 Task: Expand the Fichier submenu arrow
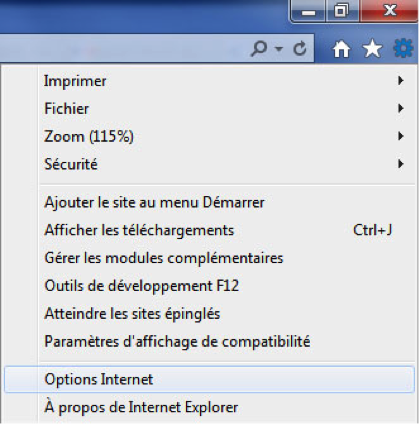click(401, 108)
